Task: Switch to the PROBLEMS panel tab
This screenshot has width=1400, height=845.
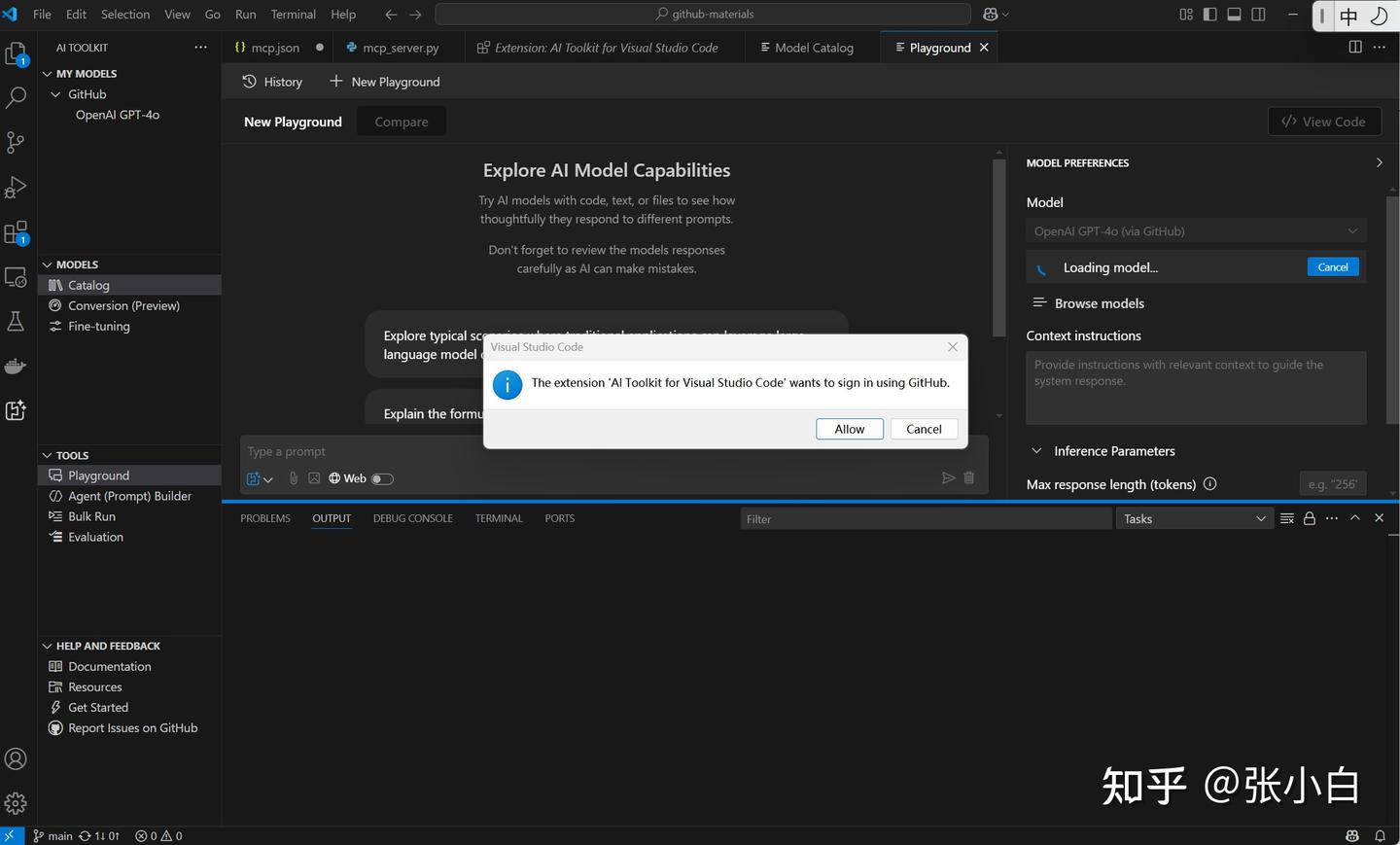Action: pyautogui.click(x=265, y=518)
